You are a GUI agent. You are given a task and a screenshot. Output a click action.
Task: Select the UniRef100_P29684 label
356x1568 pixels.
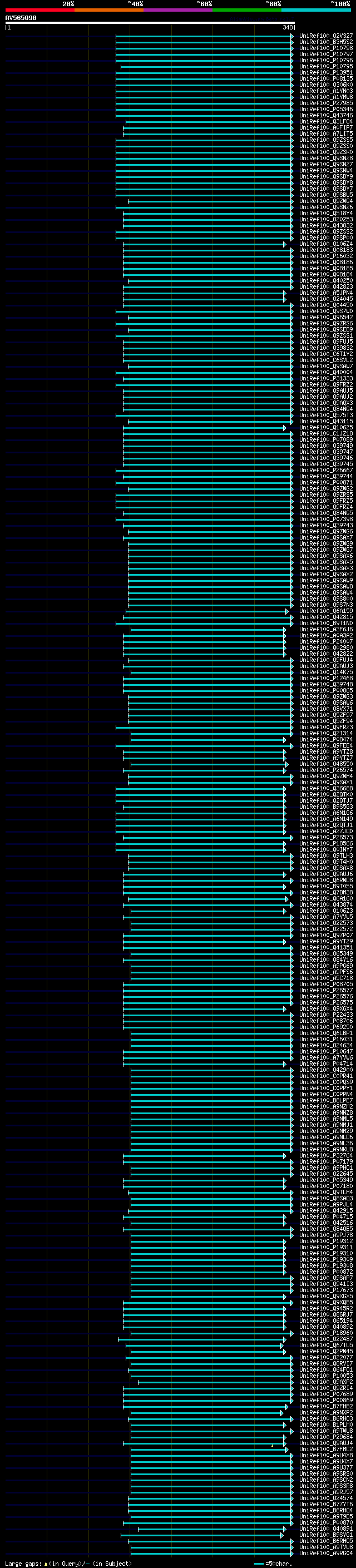326,1437
